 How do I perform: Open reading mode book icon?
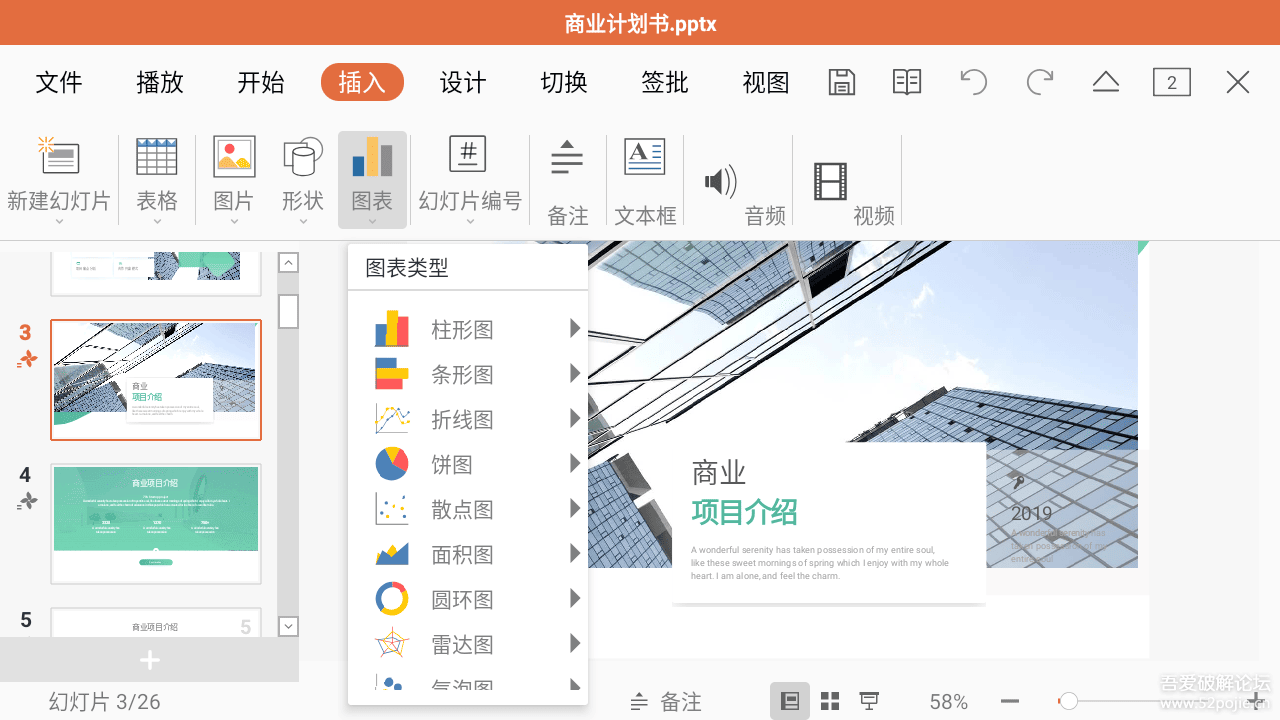pos(907,82)
